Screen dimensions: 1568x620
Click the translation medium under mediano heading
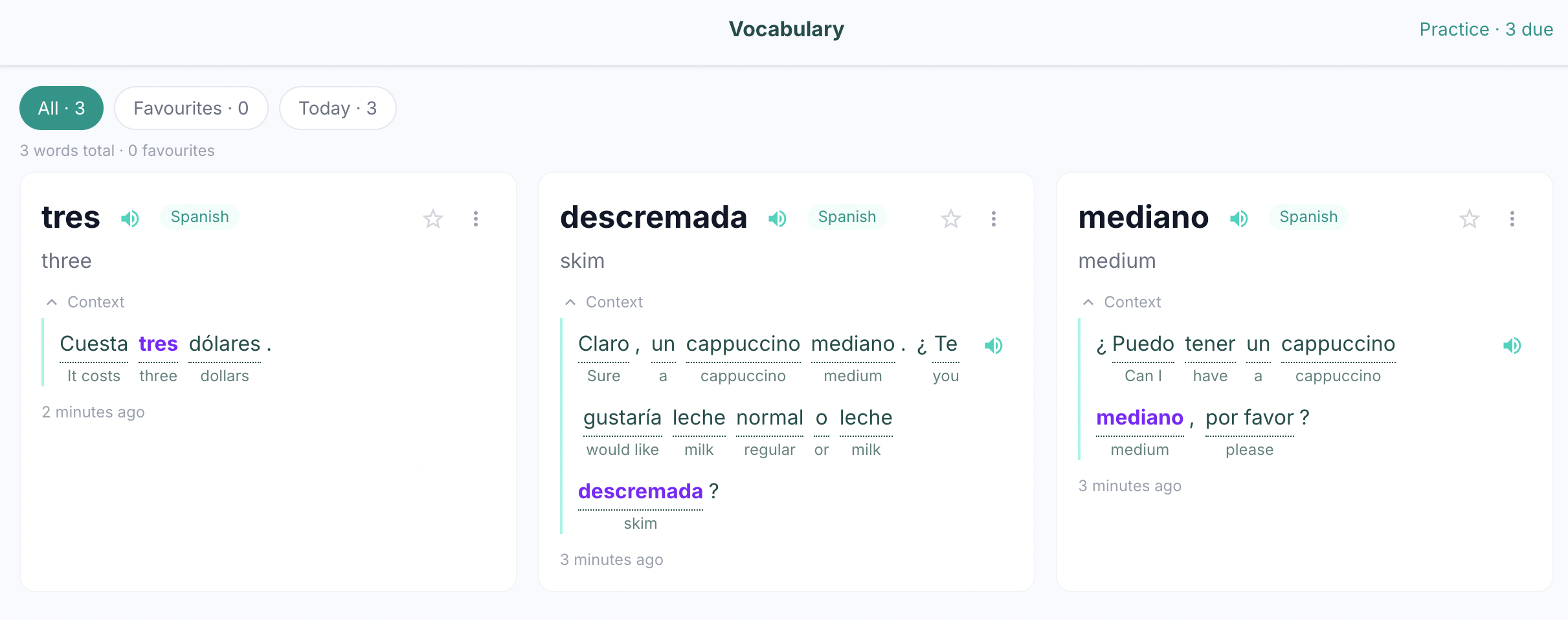coord(1117,261)
